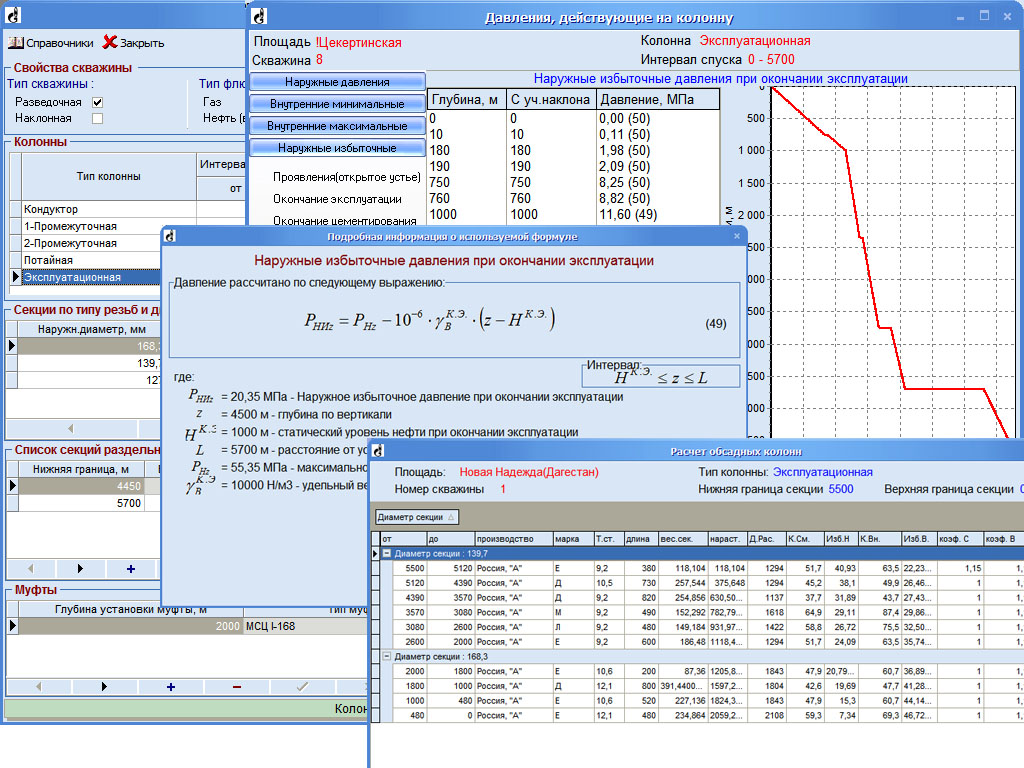Open the Справочники reference books
This screenshot has height=768, width=1024.
click(x=51, y=43)
